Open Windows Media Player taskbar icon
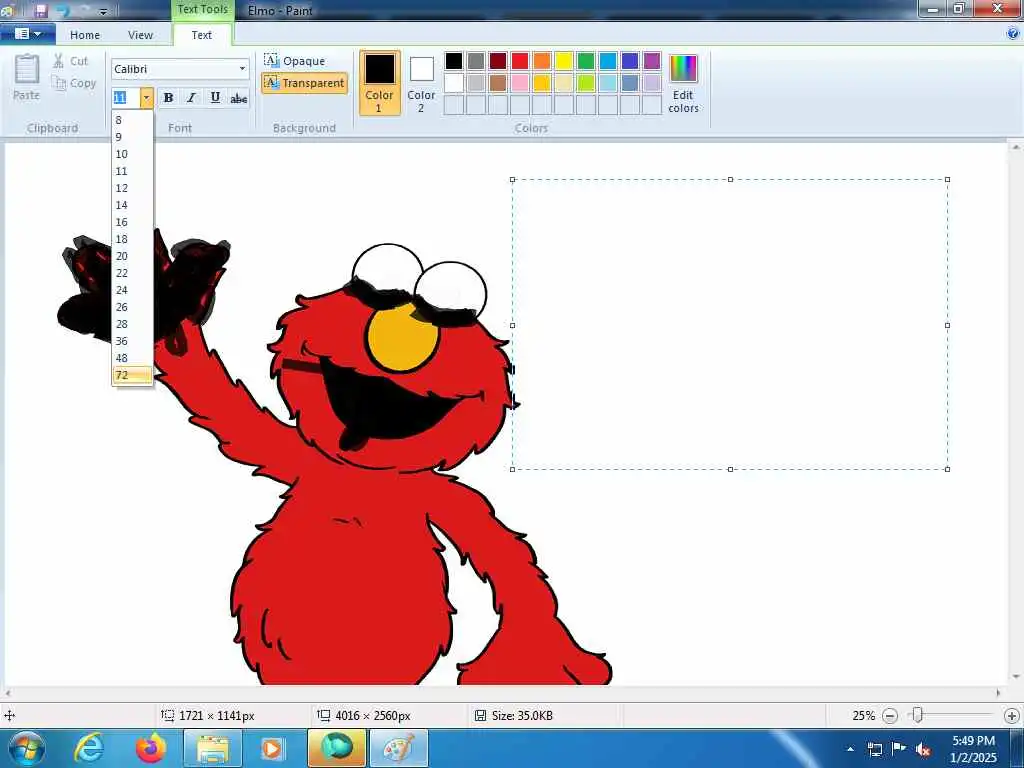 point(272,748)
